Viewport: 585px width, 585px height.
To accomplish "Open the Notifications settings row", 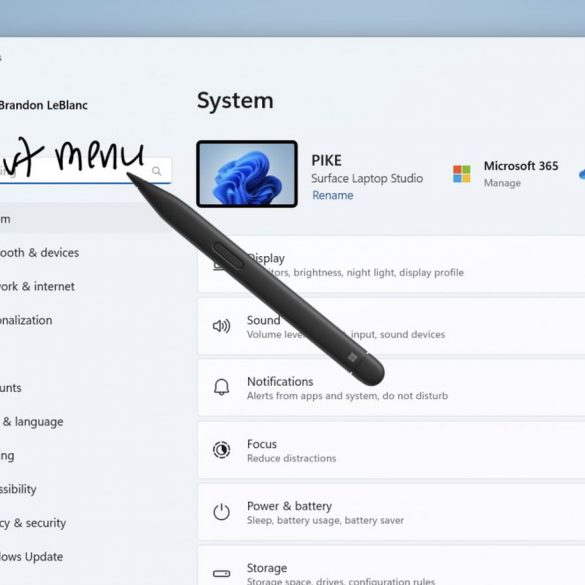I will click(x=391, y=388).
